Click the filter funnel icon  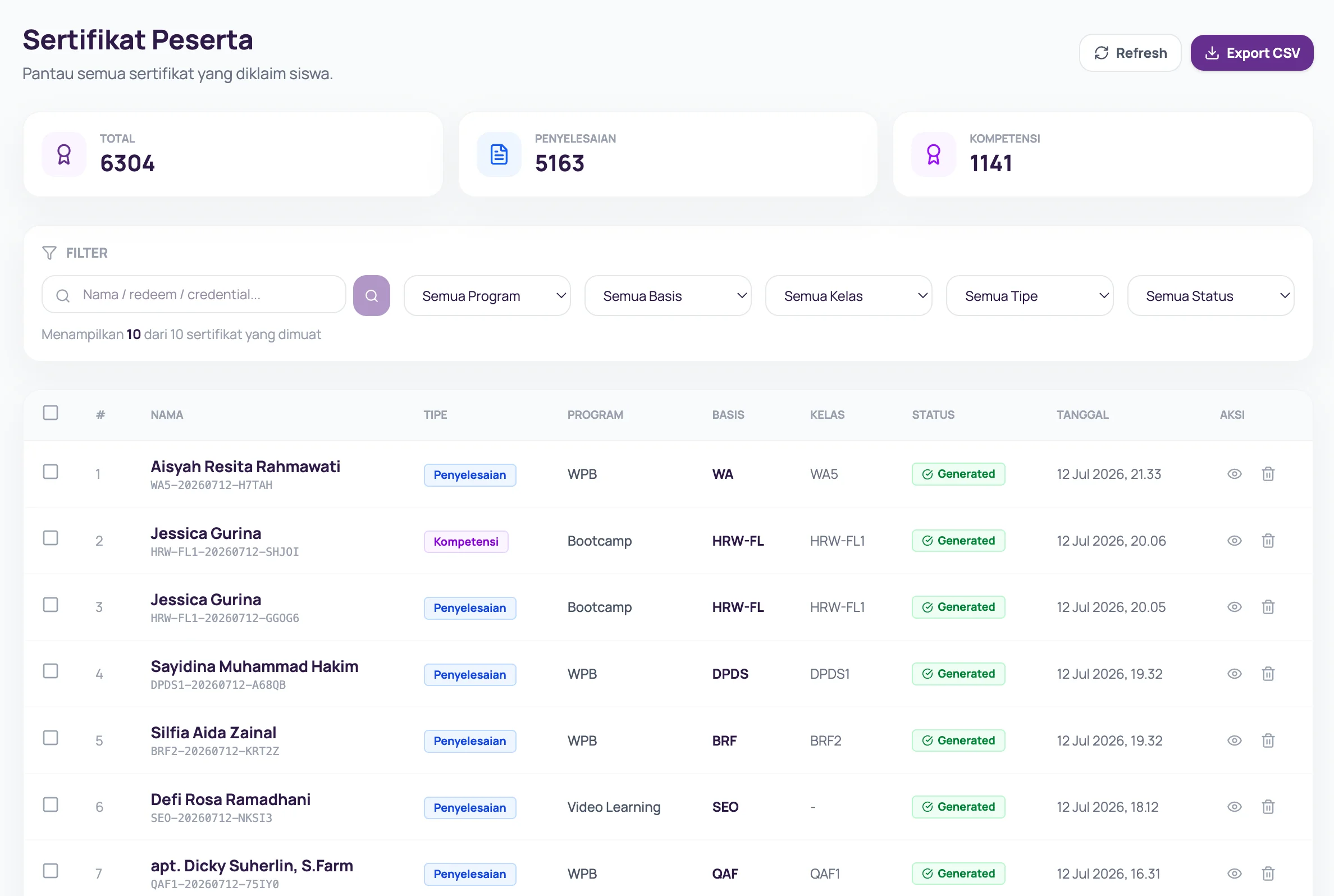click(x=49, y=253)
